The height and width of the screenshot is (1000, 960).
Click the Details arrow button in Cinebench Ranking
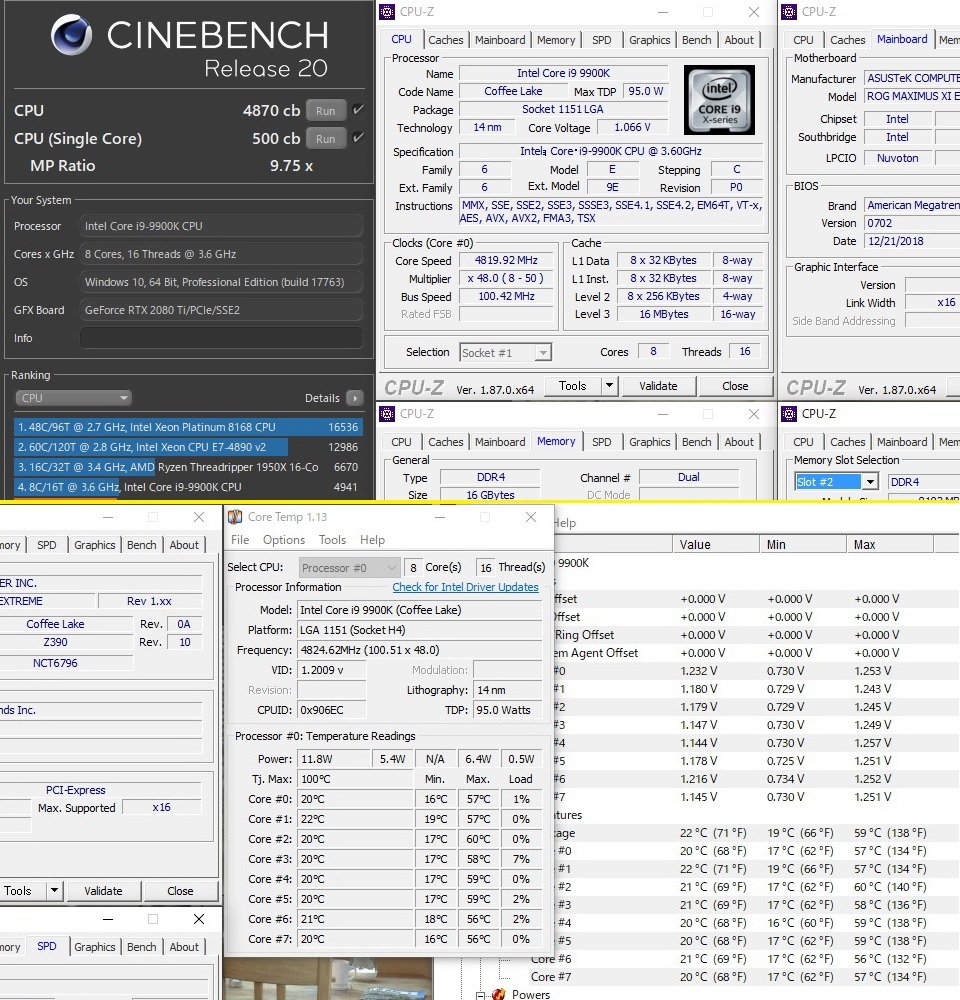(354, 398)
